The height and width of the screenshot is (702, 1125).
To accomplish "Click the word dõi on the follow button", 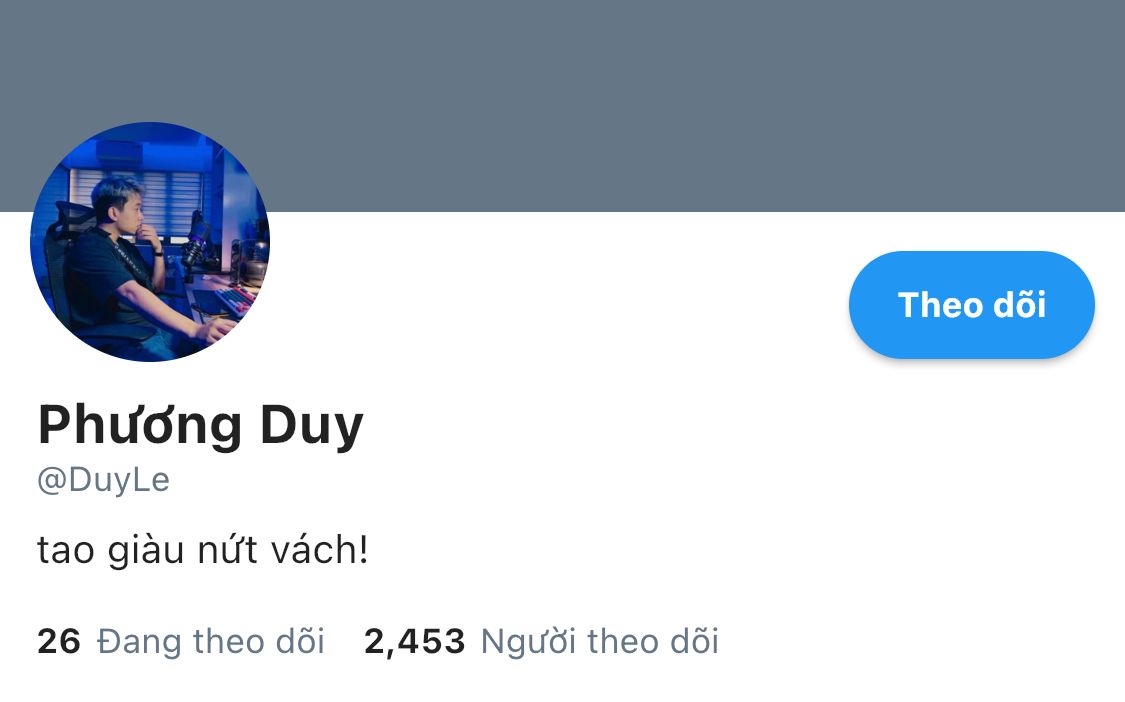I will (x=1020, y=304).
